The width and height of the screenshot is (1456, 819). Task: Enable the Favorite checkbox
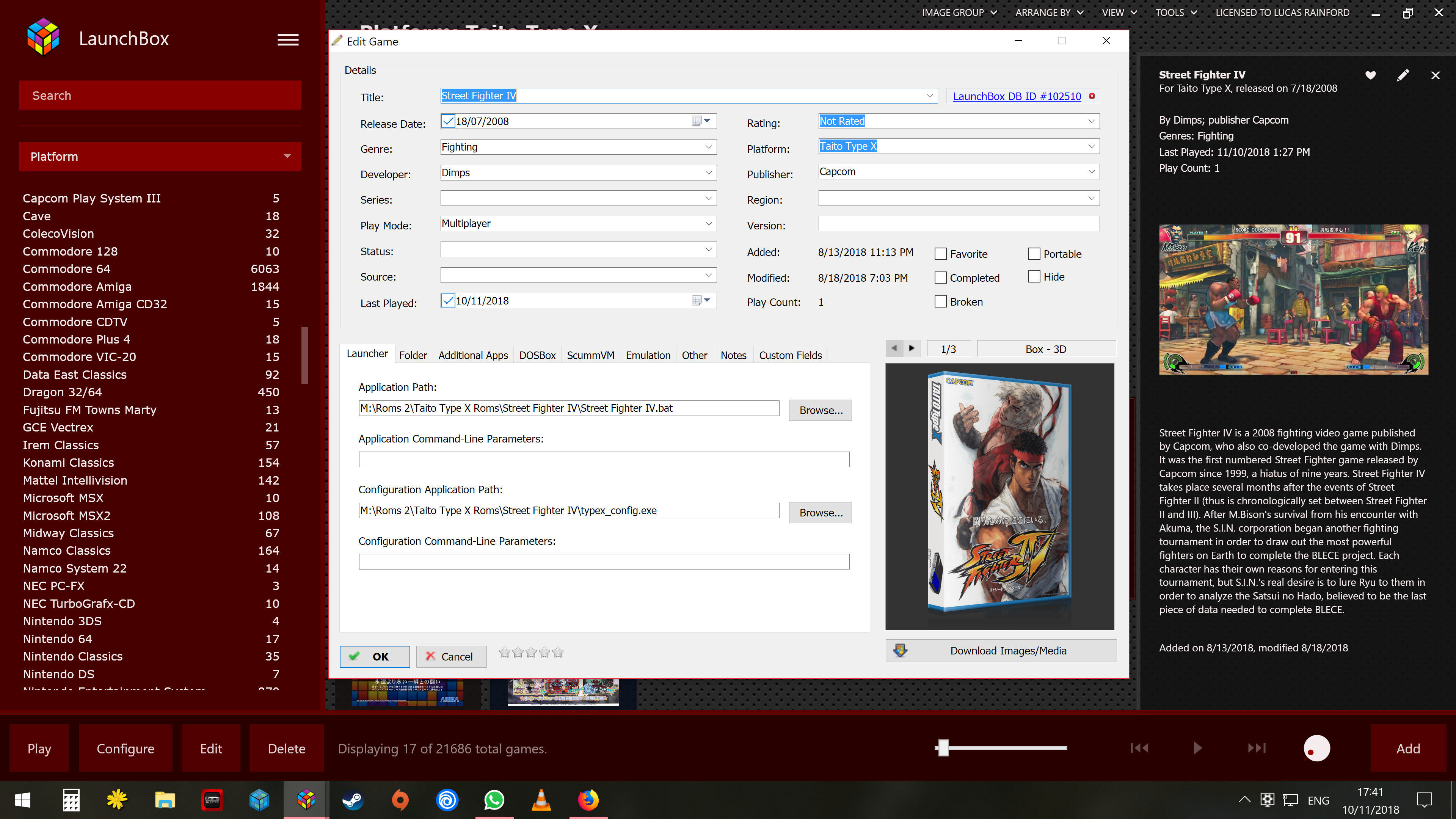(940, 254)
